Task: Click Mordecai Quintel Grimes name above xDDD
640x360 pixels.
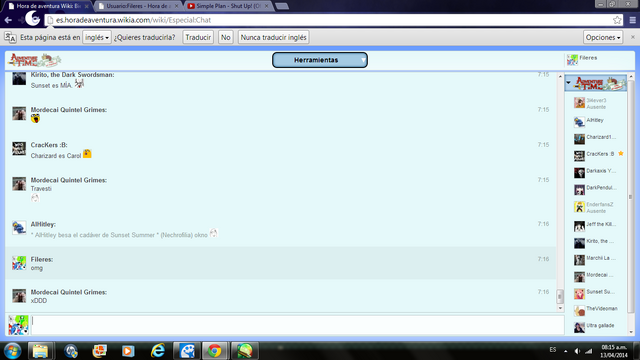Action: 69,292
